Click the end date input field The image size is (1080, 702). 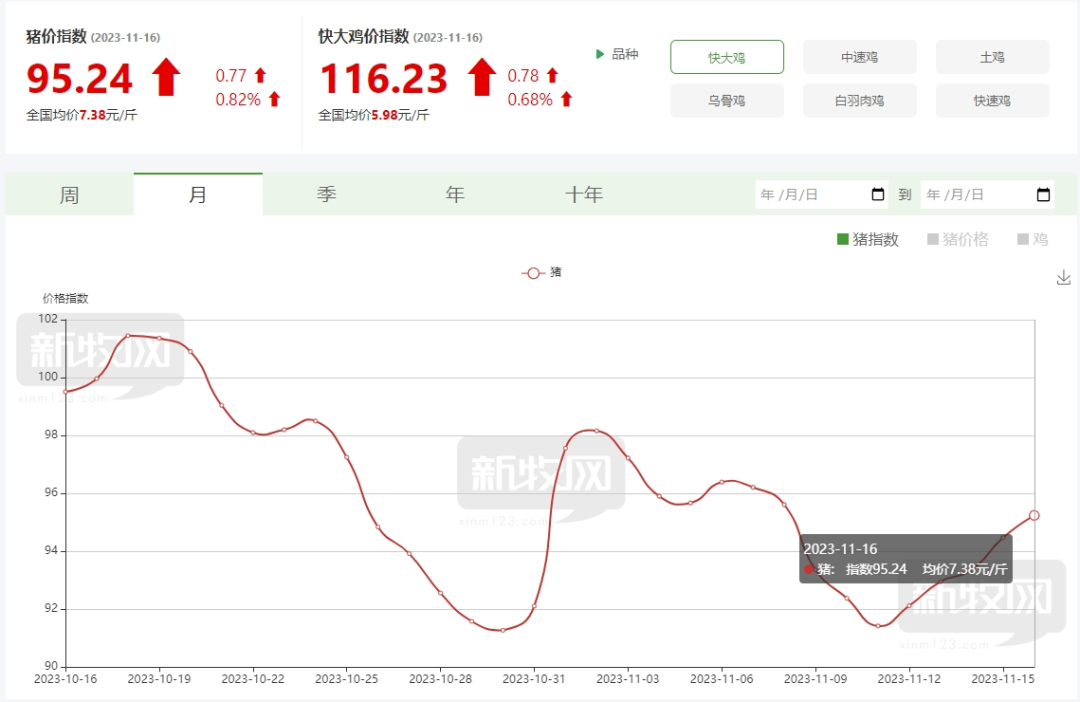click(x=987, y=194)
